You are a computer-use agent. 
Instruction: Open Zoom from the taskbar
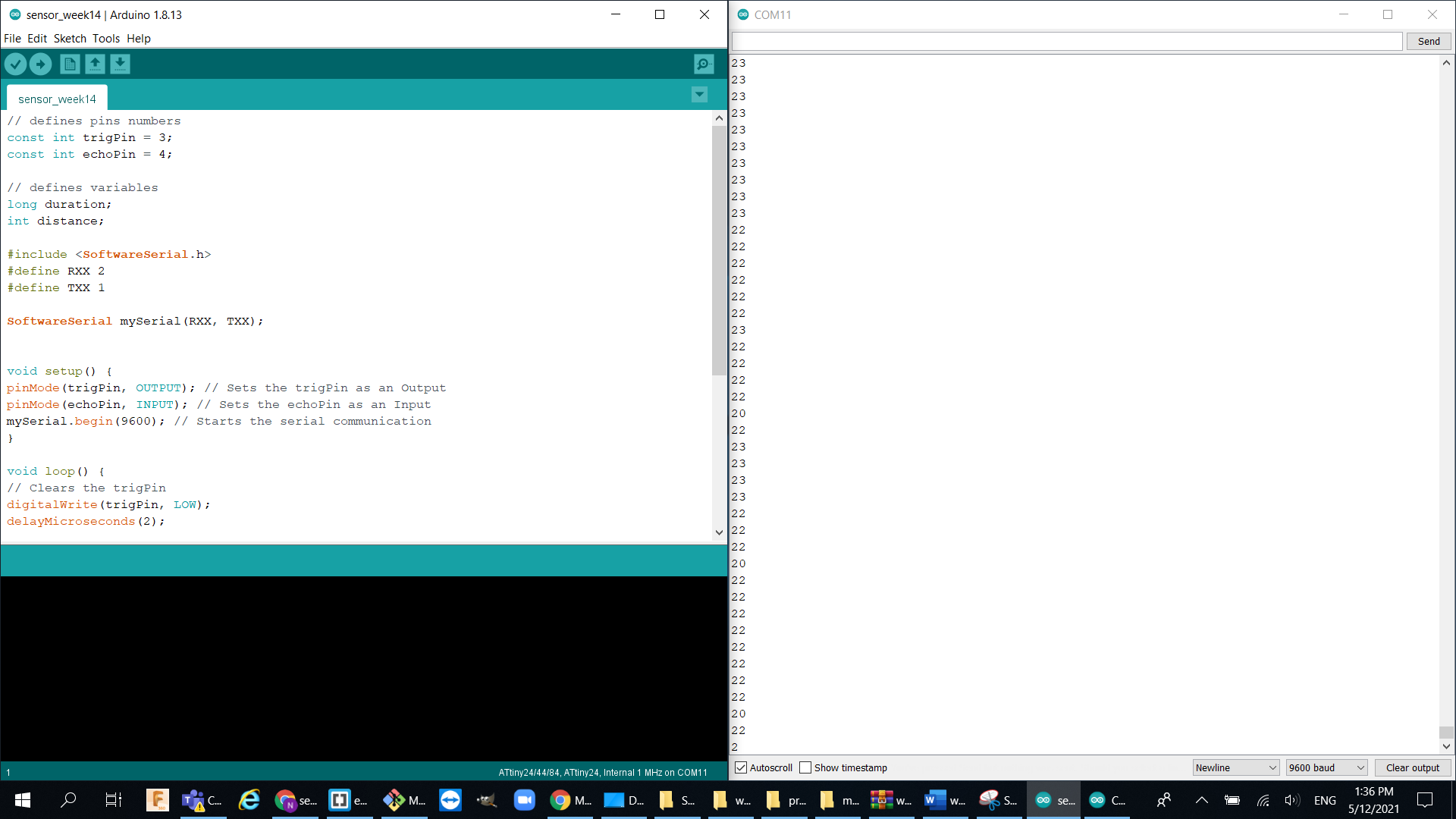click(524, 800)
